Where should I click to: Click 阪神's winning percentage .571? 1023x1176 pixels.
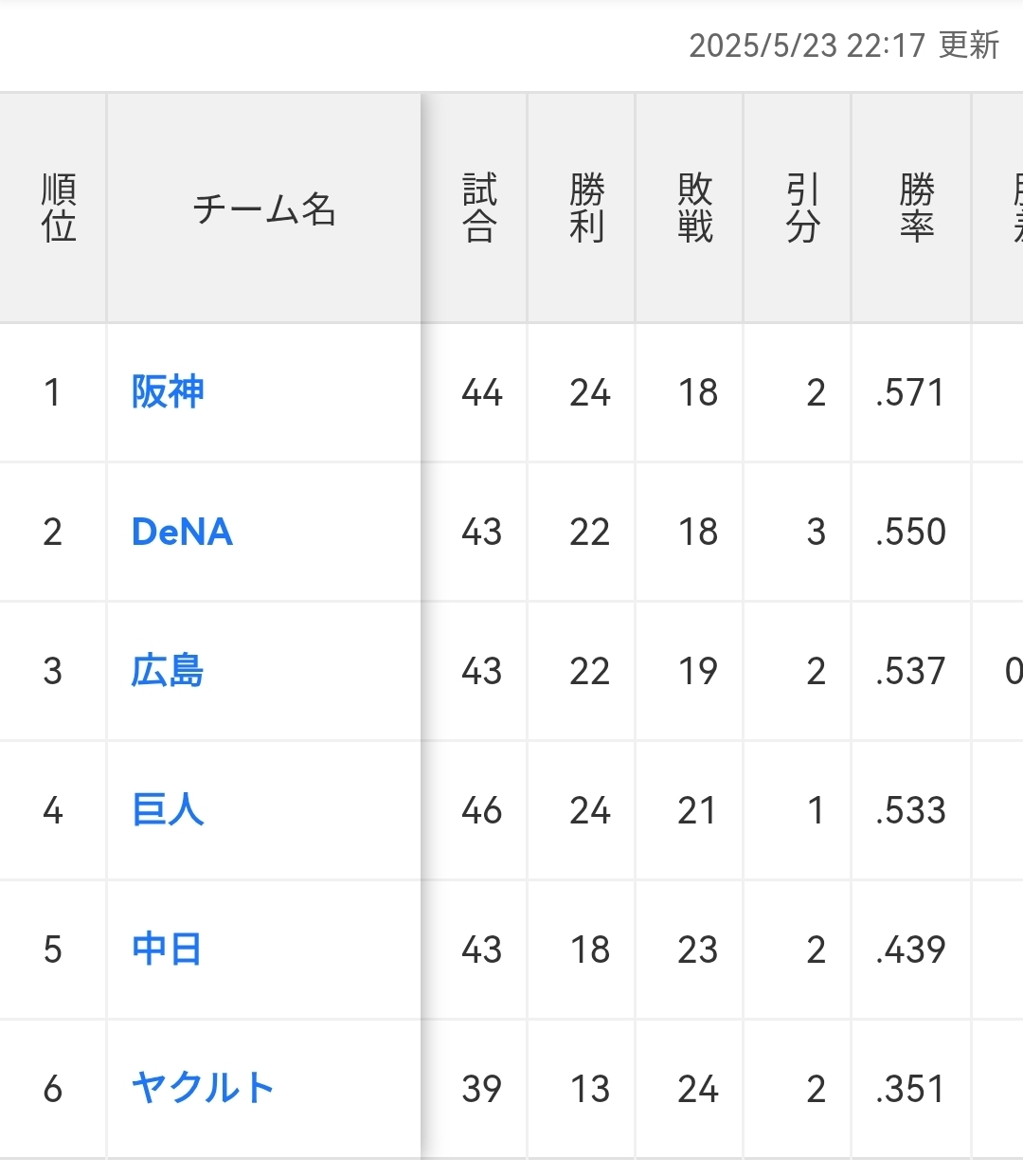click(910, 392)
